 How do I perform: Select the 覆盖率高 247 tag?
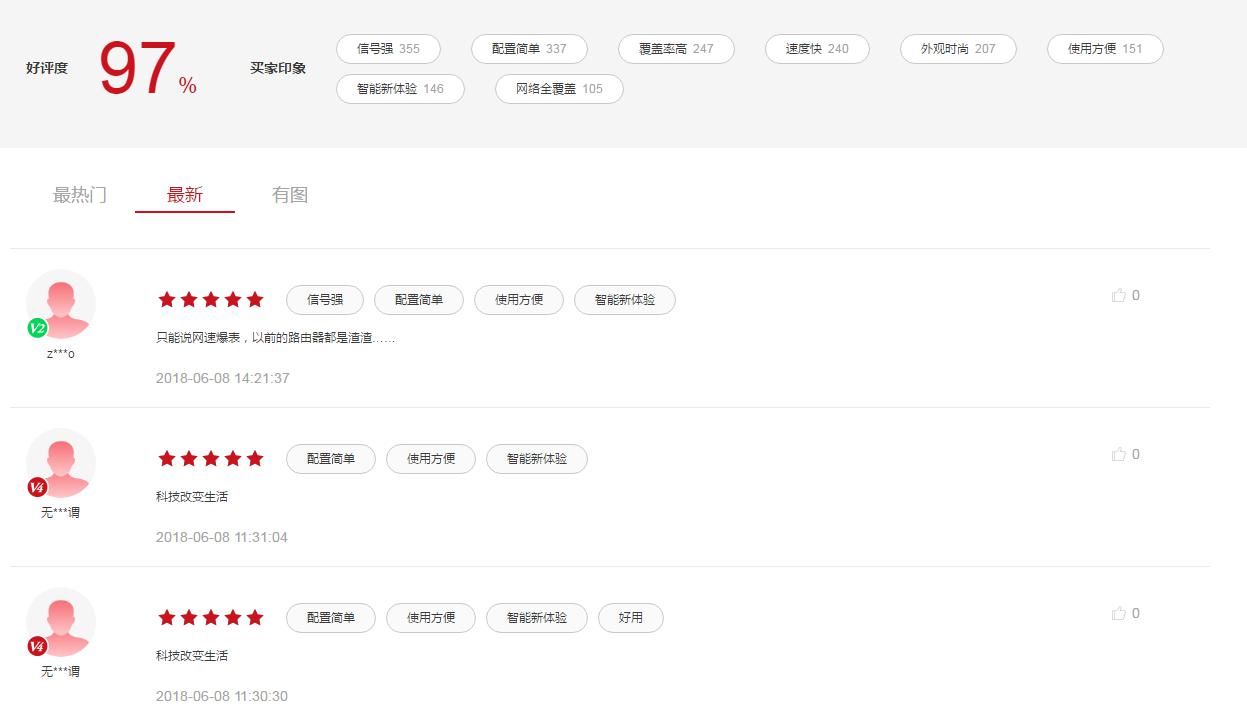[x=676, y=49]
